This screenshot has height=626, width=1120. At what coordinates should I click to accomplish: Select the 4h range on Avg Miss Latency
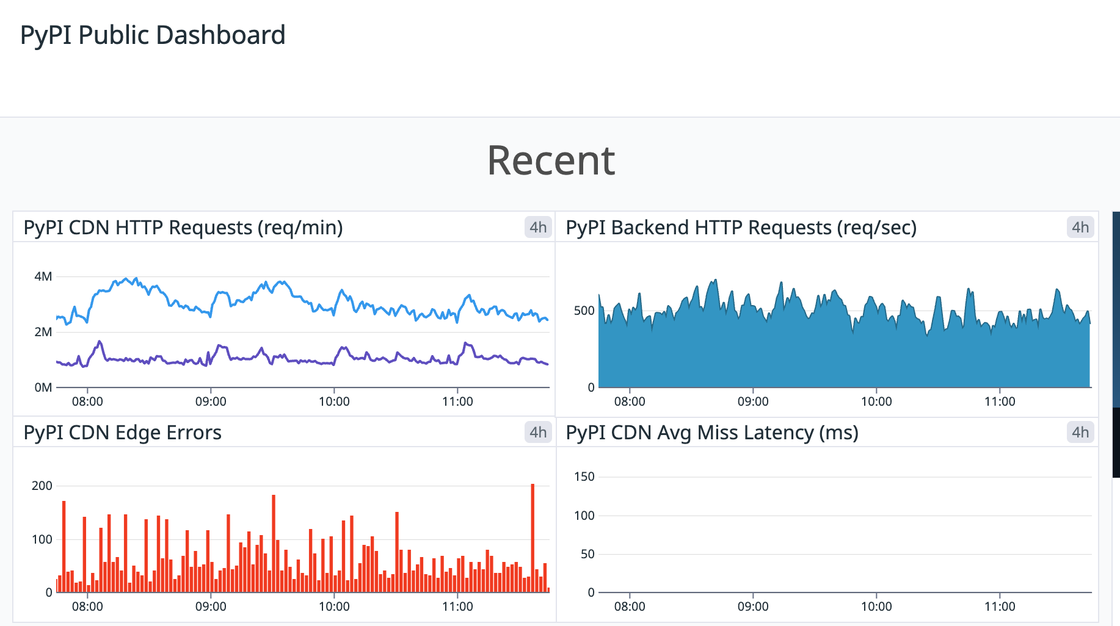[1081, 432]
